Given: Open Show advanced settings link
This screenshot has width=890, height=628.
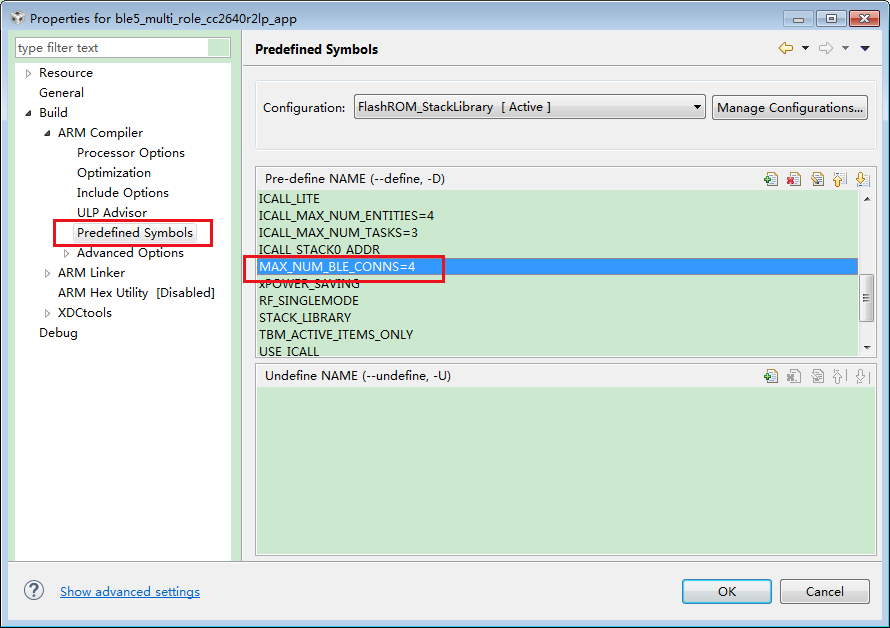Looking at the screenshot, I should tap(130, 592).
